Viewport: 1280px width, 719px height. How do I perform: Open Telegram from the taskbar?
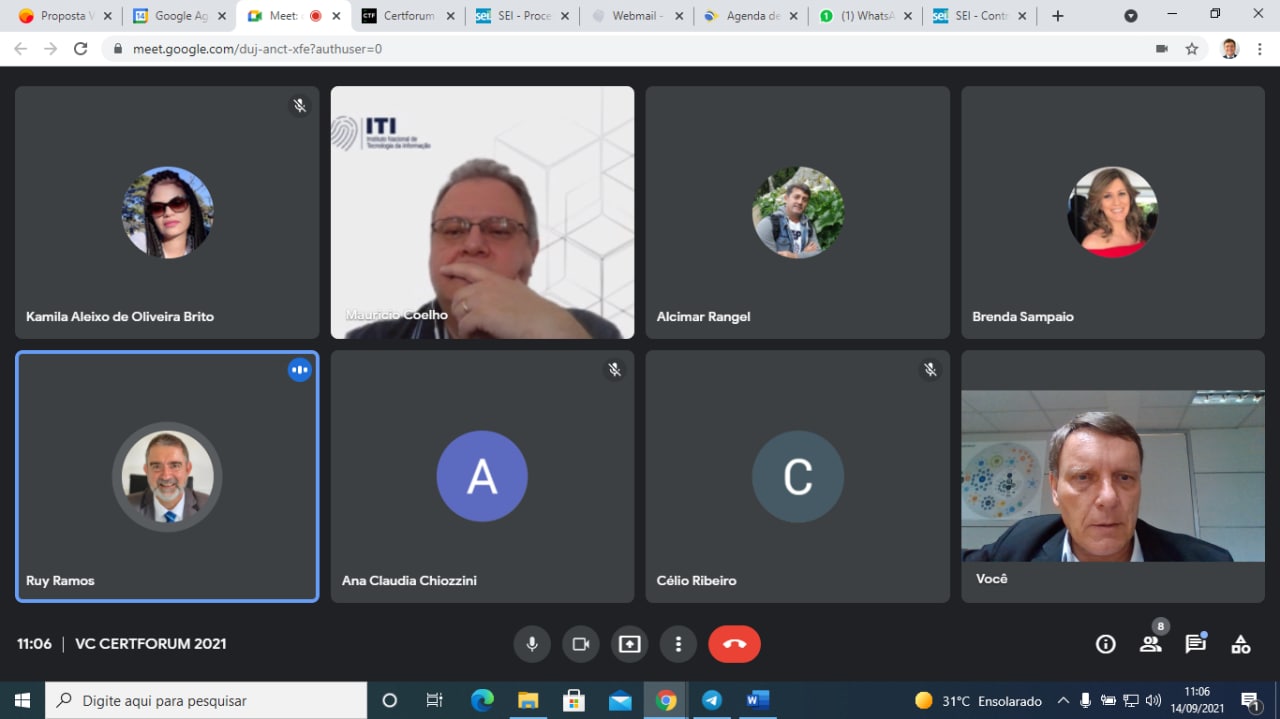tap(711, 700)
